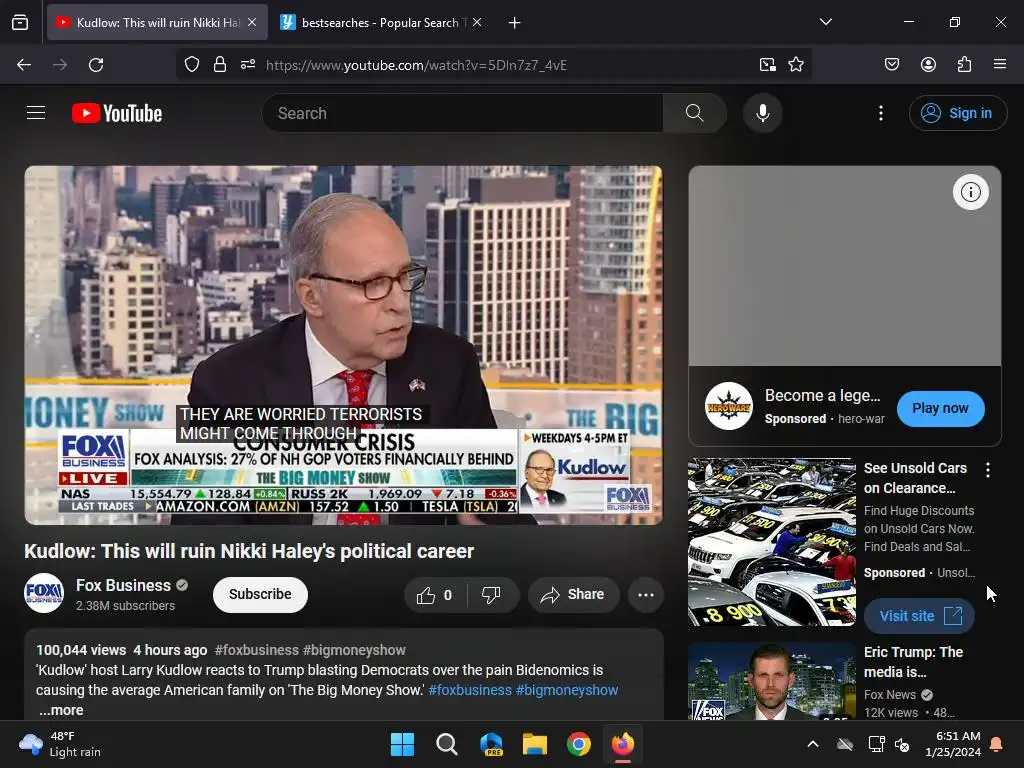Show hidden system tray icons
Image resolution: width=1024 pixels, height=768 pixels.
pos(812,744)
